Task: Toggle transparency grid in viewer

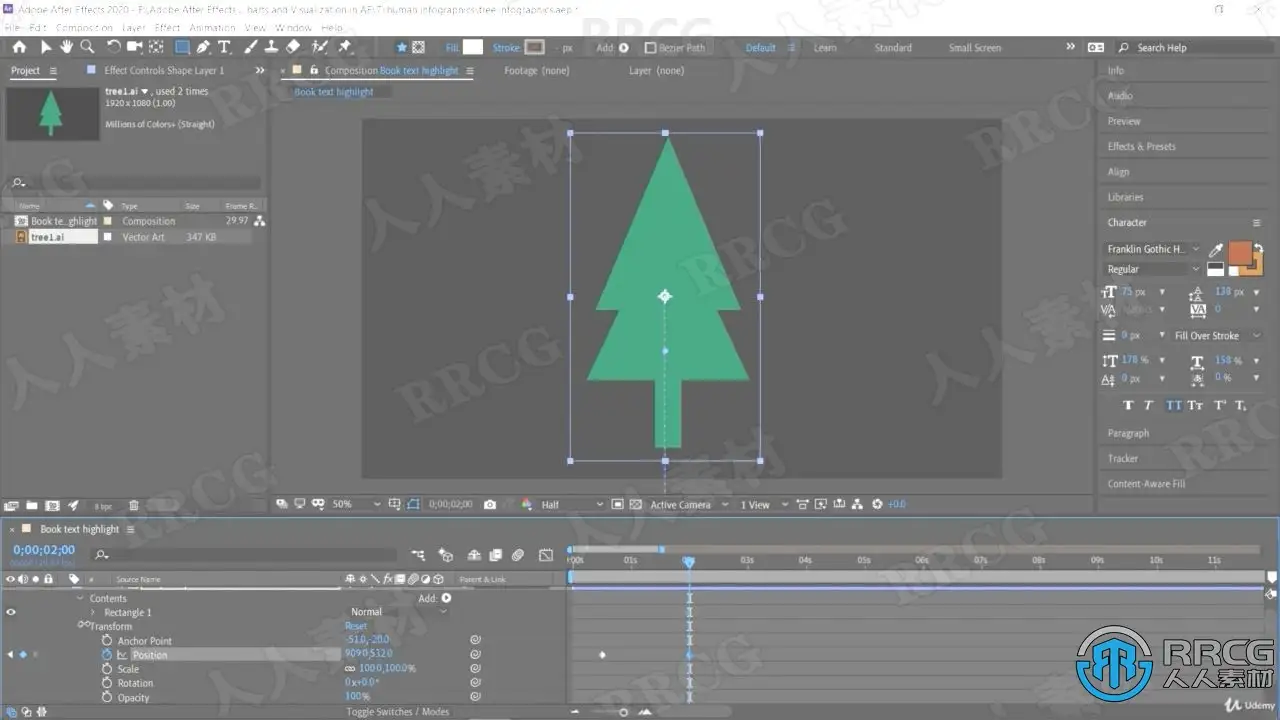Action: click(x=636, y=505)
